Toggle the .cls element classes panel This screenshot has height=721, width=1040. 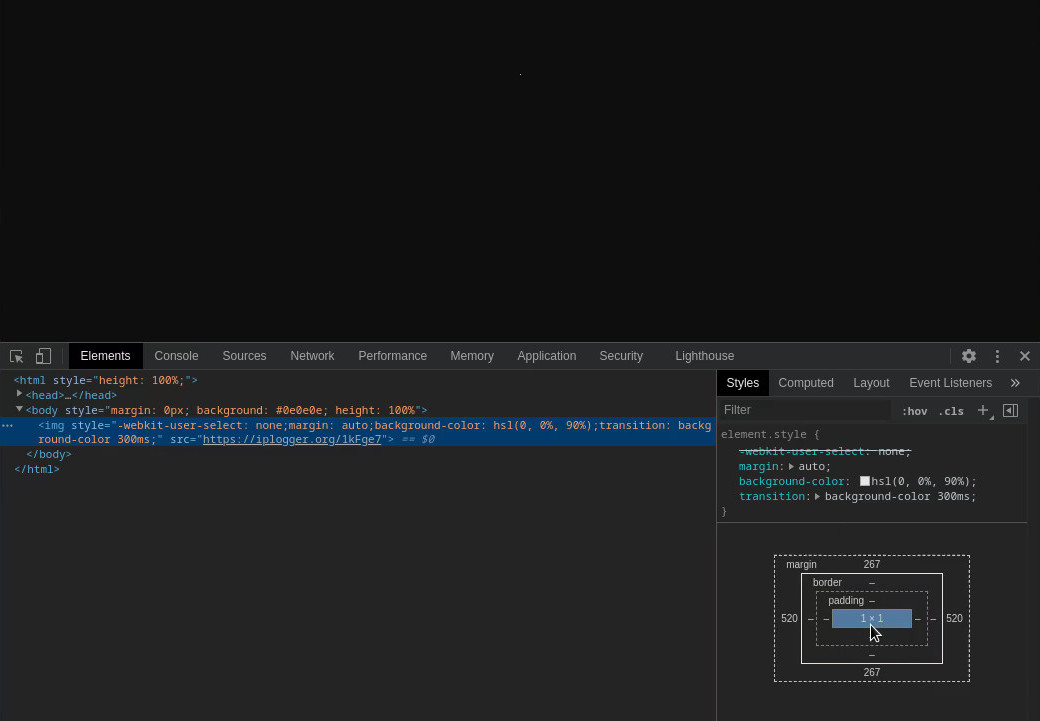tap(950, 411)
